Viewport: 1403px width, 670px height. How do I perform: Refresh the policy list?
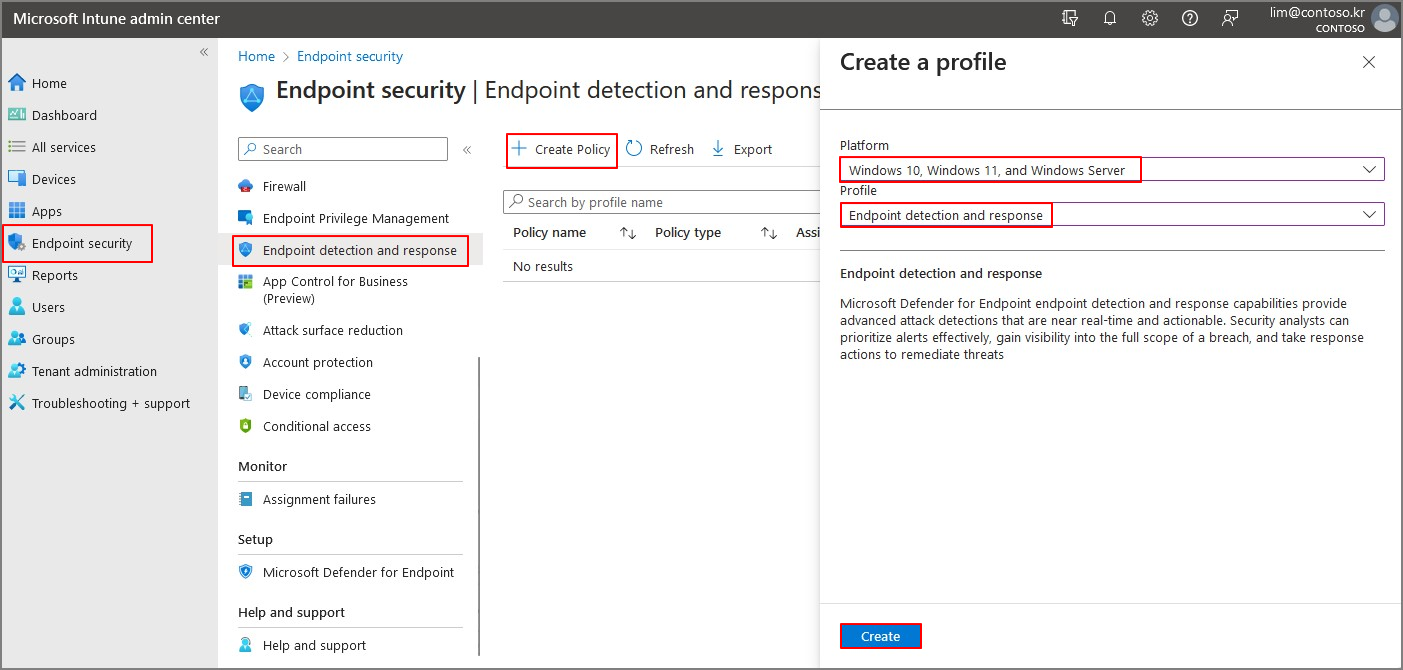660,150
